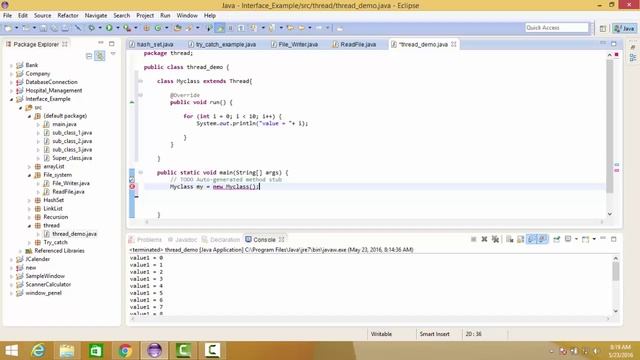
Task: Click the New Java Class icon
Action: point(158,28)
